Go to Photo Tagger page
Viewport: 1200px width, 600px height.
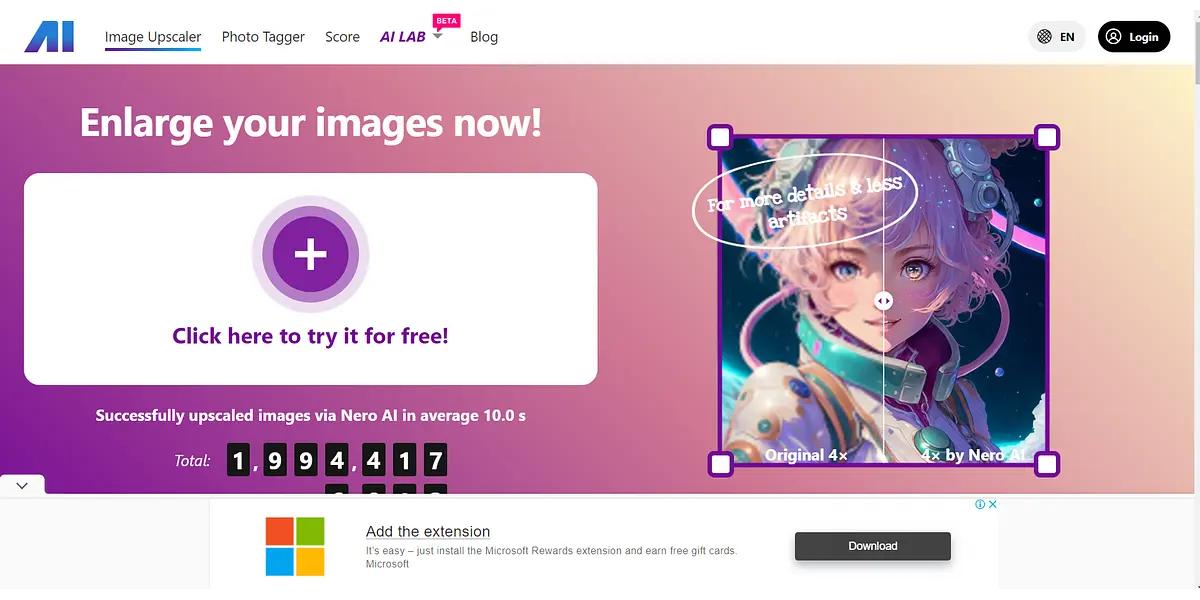coord(263,37)
